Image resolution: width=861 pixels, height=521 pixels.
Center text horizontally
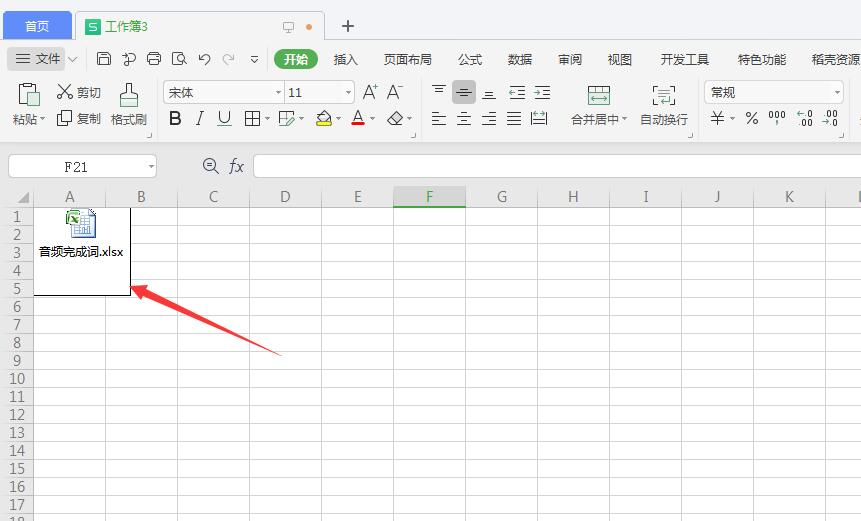tap(464, 118)
